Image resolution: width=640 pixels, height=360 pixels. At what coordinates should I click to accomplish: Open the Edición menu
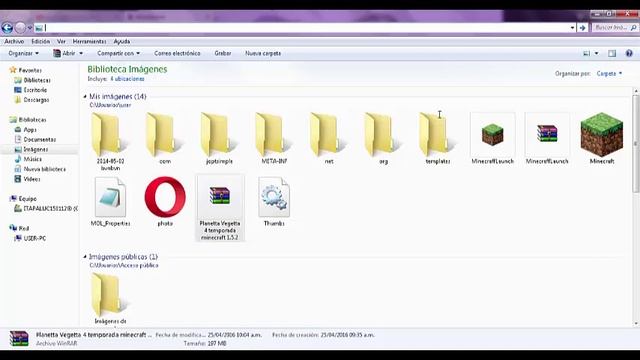click(40, 41)
